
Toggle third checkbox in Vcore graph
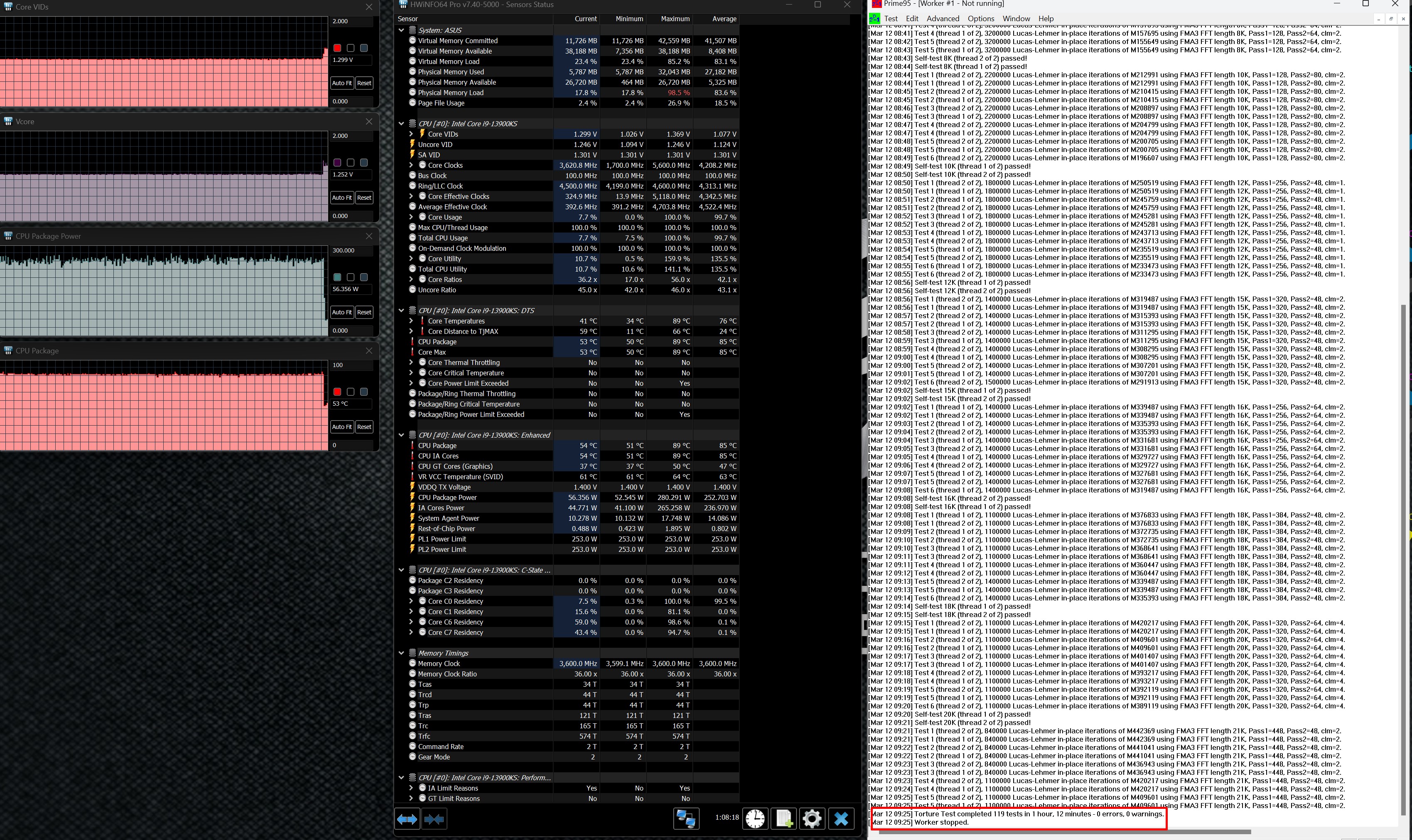pyautogui.click(x=364, y=162)
